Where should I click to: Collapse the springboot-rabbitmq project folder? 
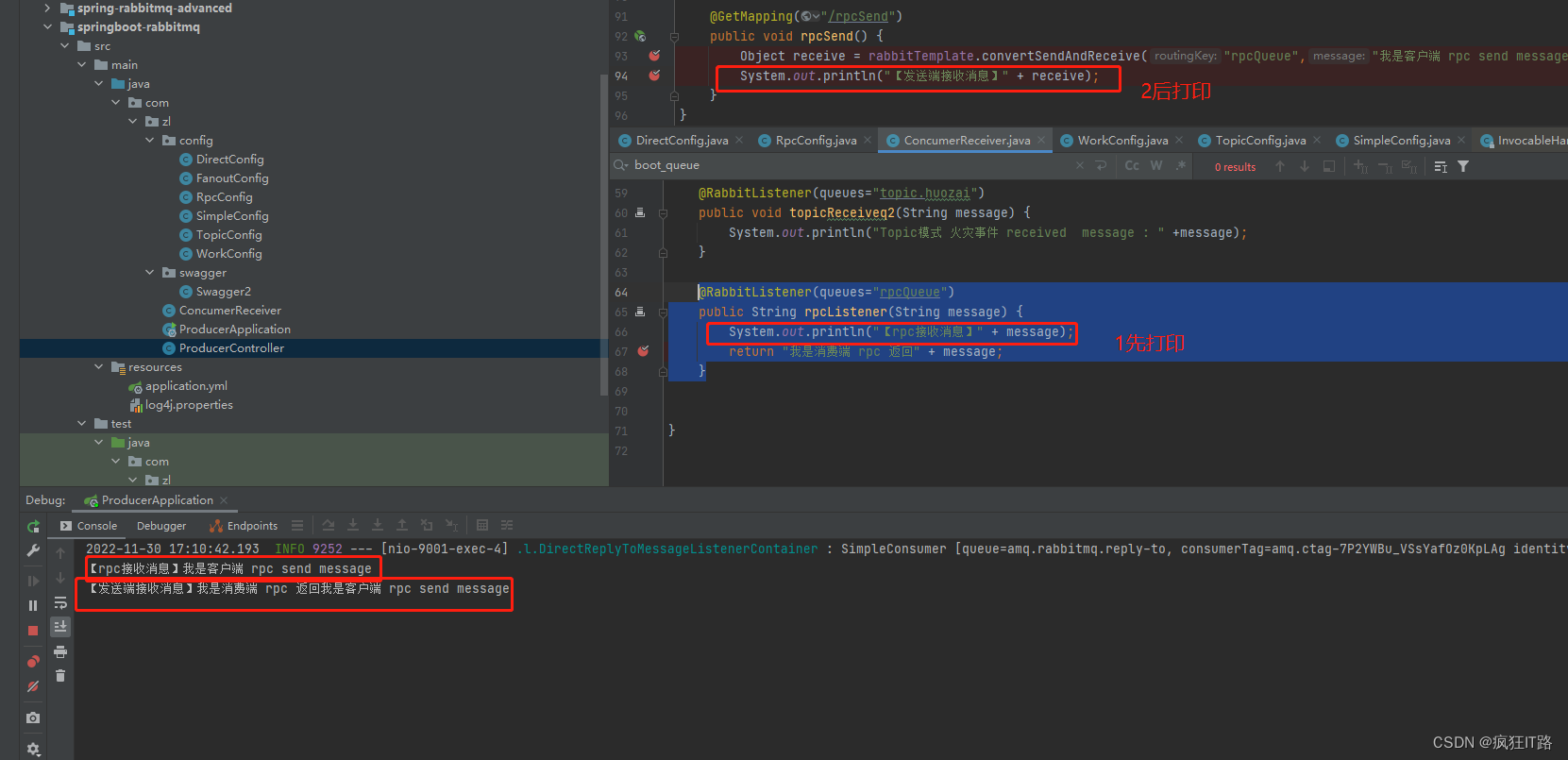(48, 27)
